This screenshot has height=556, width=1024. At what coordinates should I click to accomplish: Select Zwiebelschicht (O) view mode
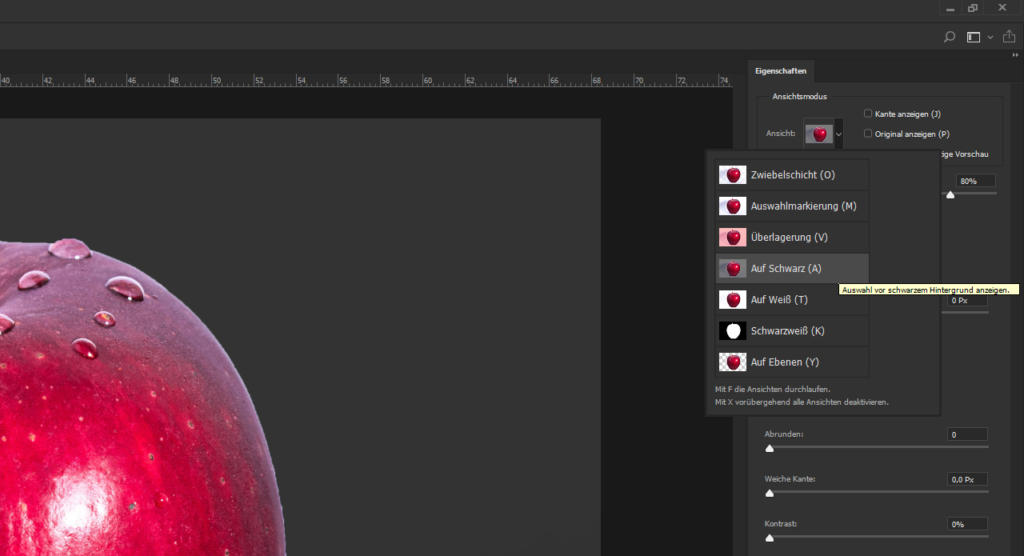[792, 174]
